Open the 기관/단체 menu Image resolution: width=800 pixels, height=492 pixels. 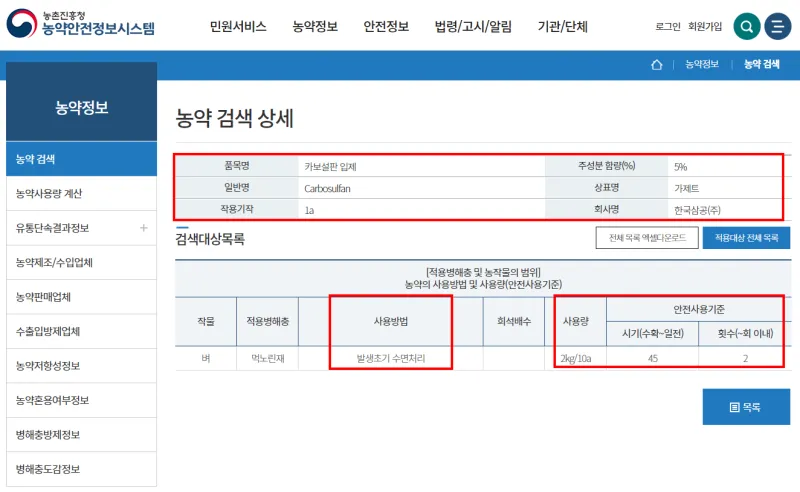562,27
